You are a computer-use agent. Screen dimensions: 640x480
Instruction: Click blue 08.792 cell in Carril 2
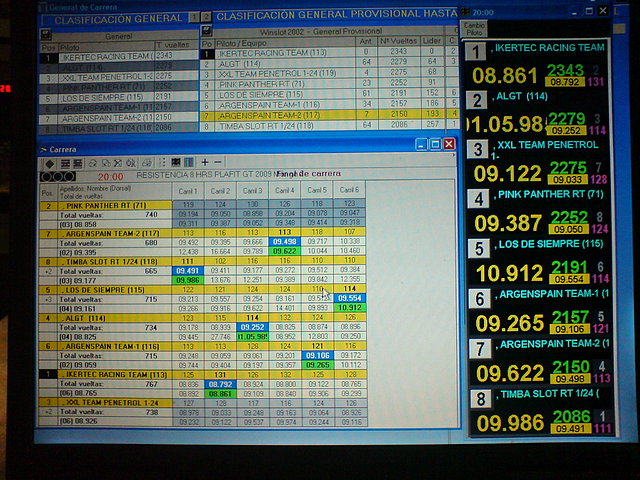tap(220, 384)
